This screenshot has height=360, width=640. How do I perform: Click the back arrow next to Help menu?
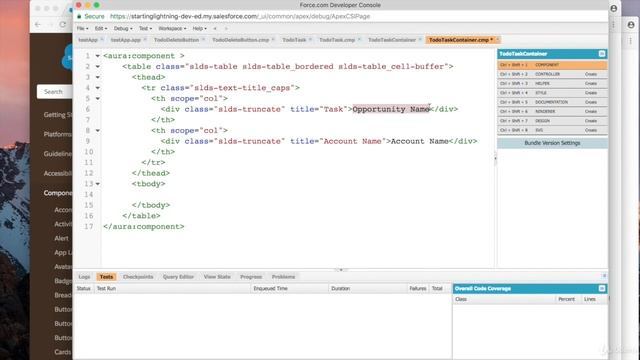[215, 29]
